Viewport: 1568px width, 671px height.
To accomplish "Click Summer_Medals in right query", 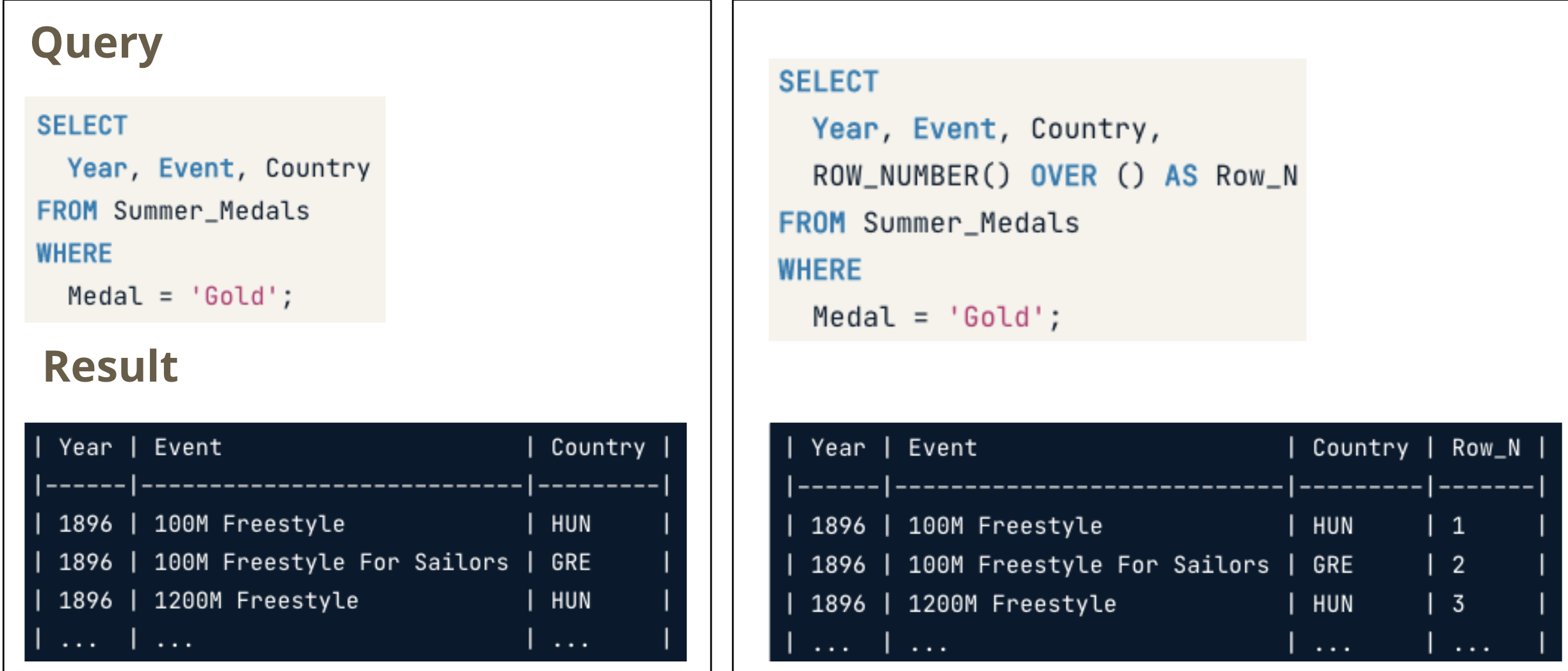I will [x=971, y=223].
